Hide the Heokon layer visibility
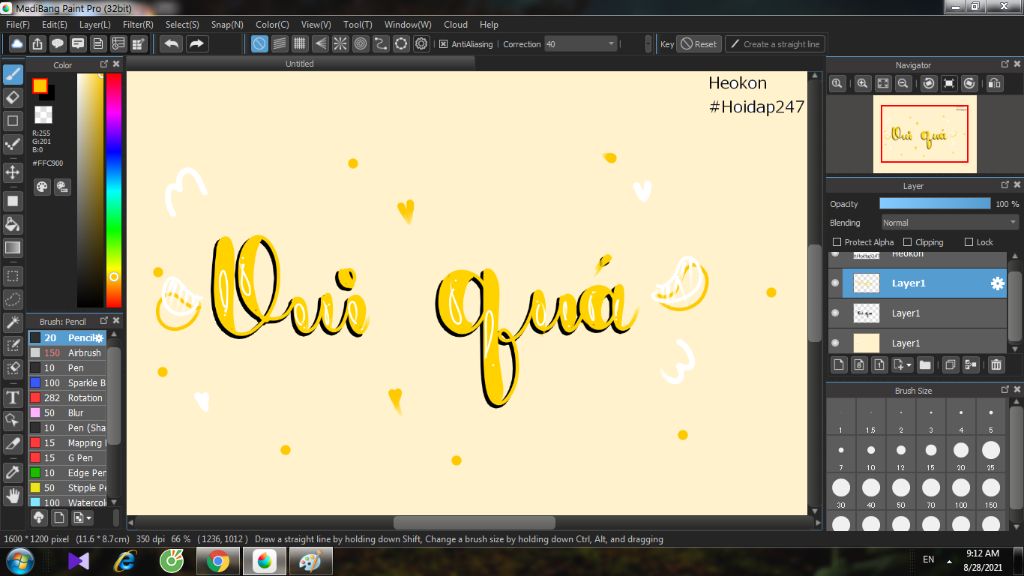1024x576 pixels. 835,253
